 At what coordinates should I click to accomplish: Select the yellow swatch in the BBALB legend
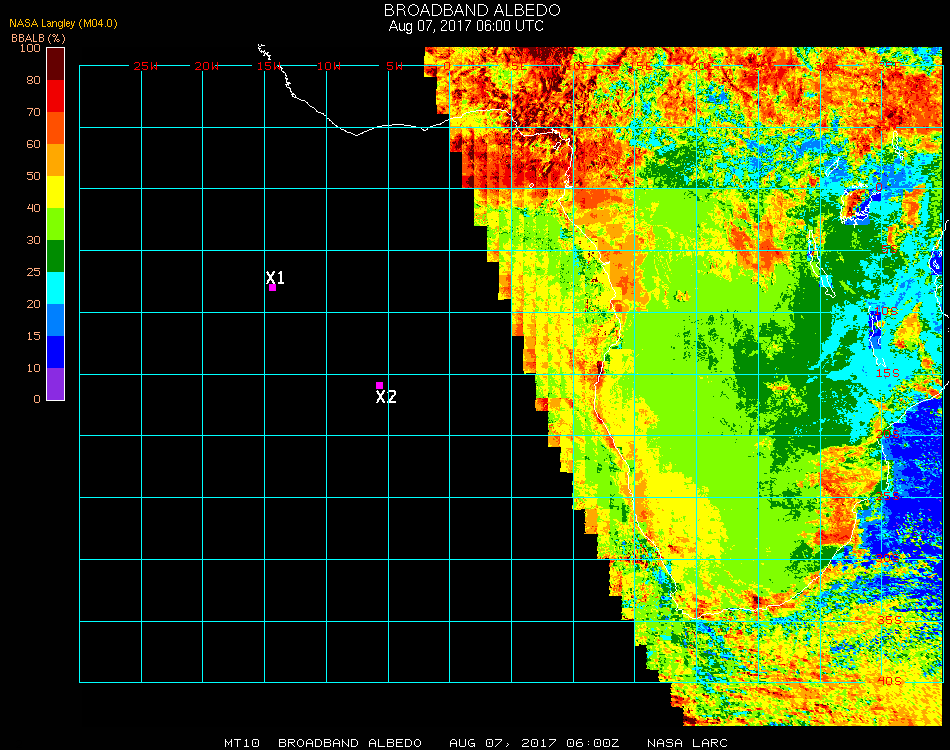click(x=56, y=192)
